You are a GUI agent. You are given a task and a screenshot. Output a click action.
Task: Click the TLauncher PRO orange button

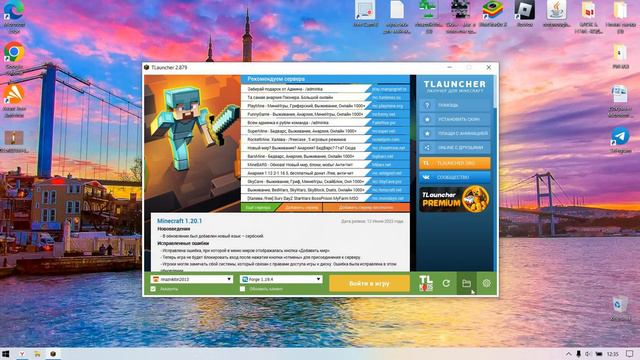point(455,163)
